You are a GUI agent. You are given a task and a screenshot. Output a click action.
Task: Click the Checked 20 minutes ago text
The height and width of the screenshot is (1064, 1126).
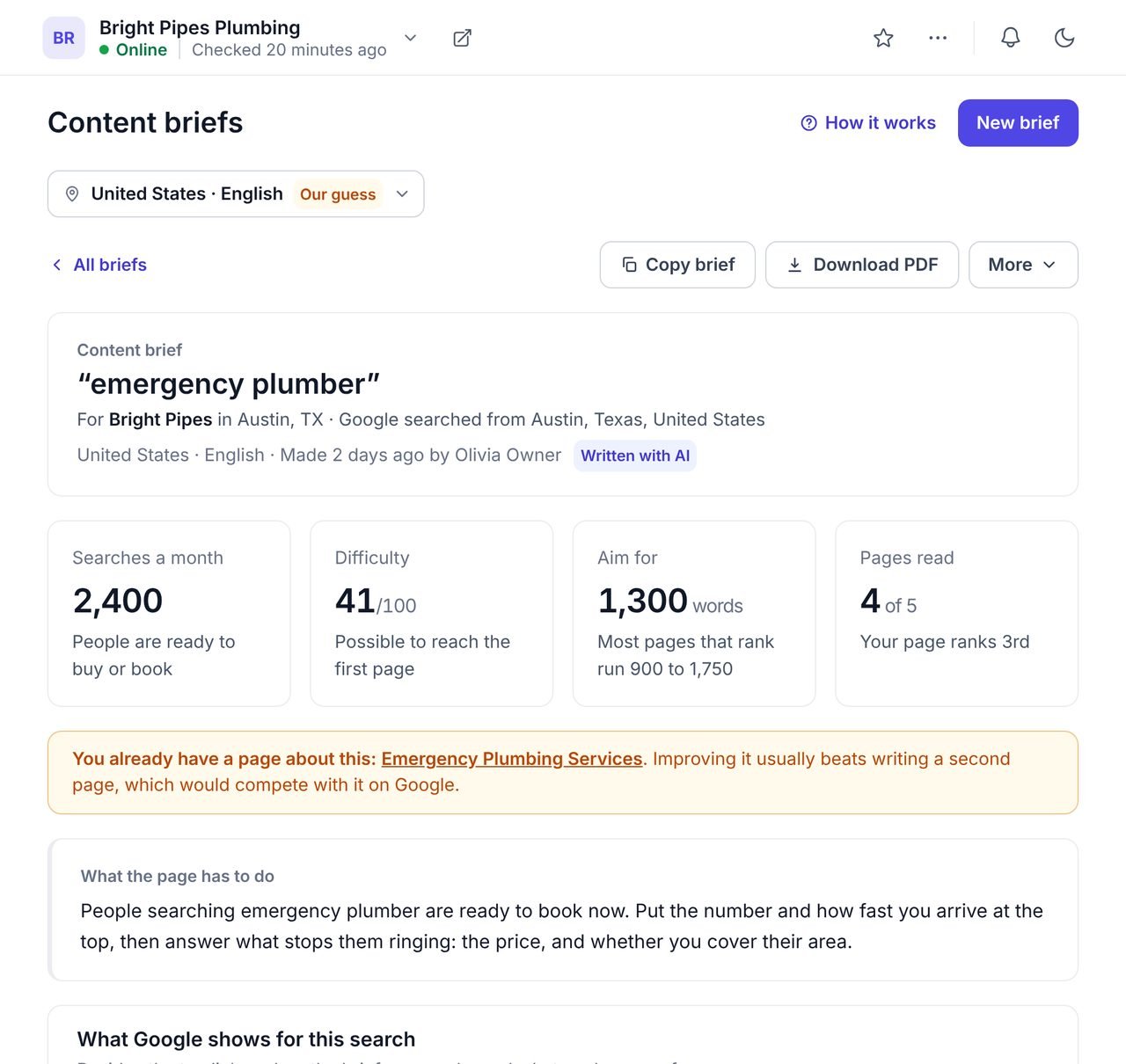[289, 50]
